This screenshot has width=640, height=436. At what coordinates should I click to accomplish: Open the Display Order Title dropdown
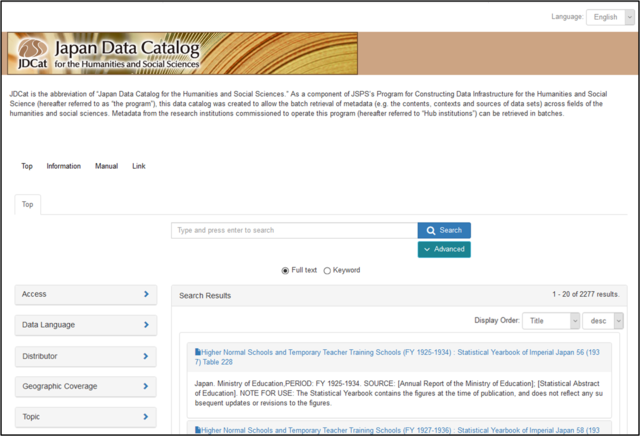(551, 321)
